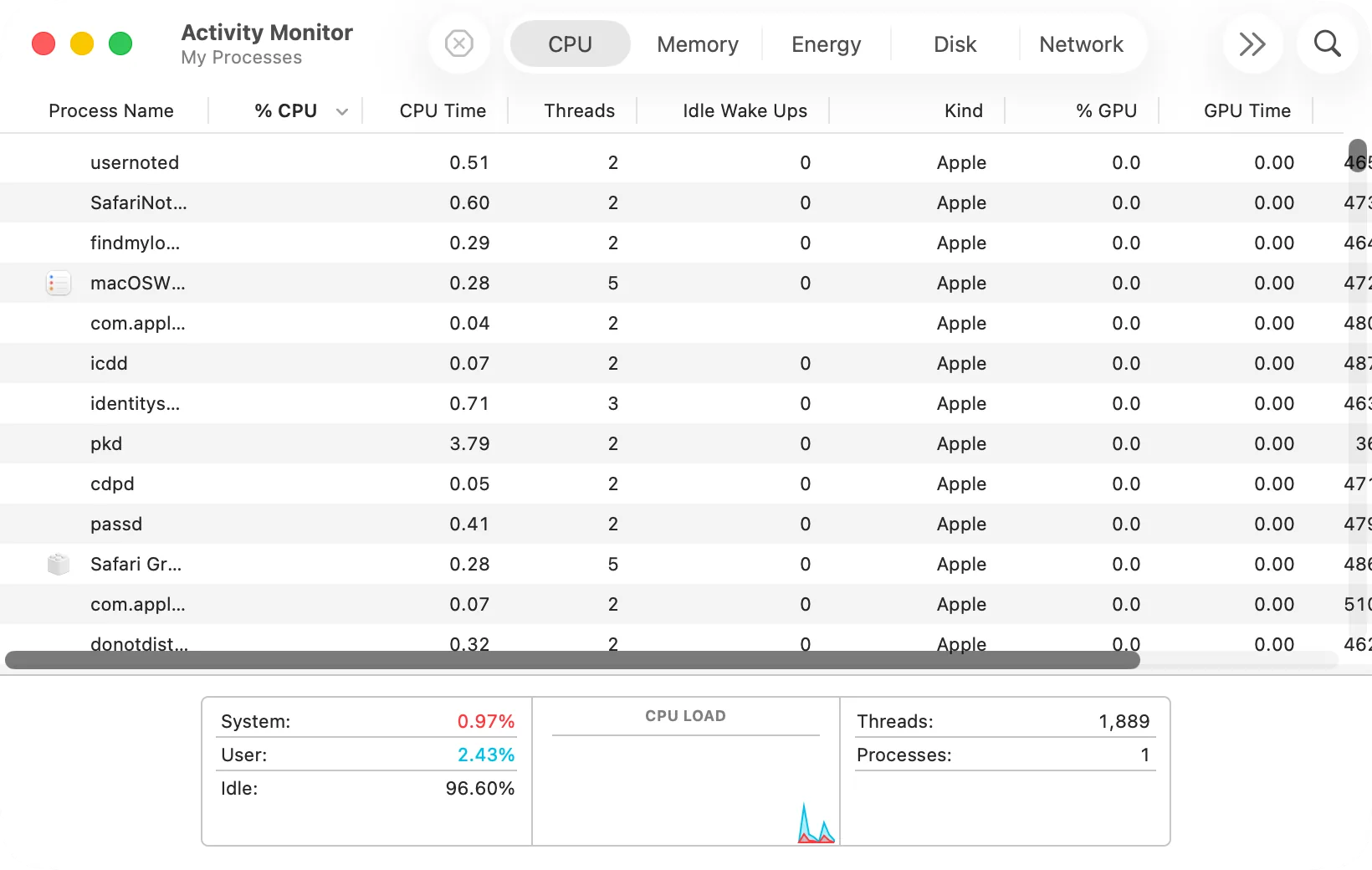The width and height of the screenshot is (1372, 870).
Task: Sort by the GPU Time column header
Action: click(1247, 110)
